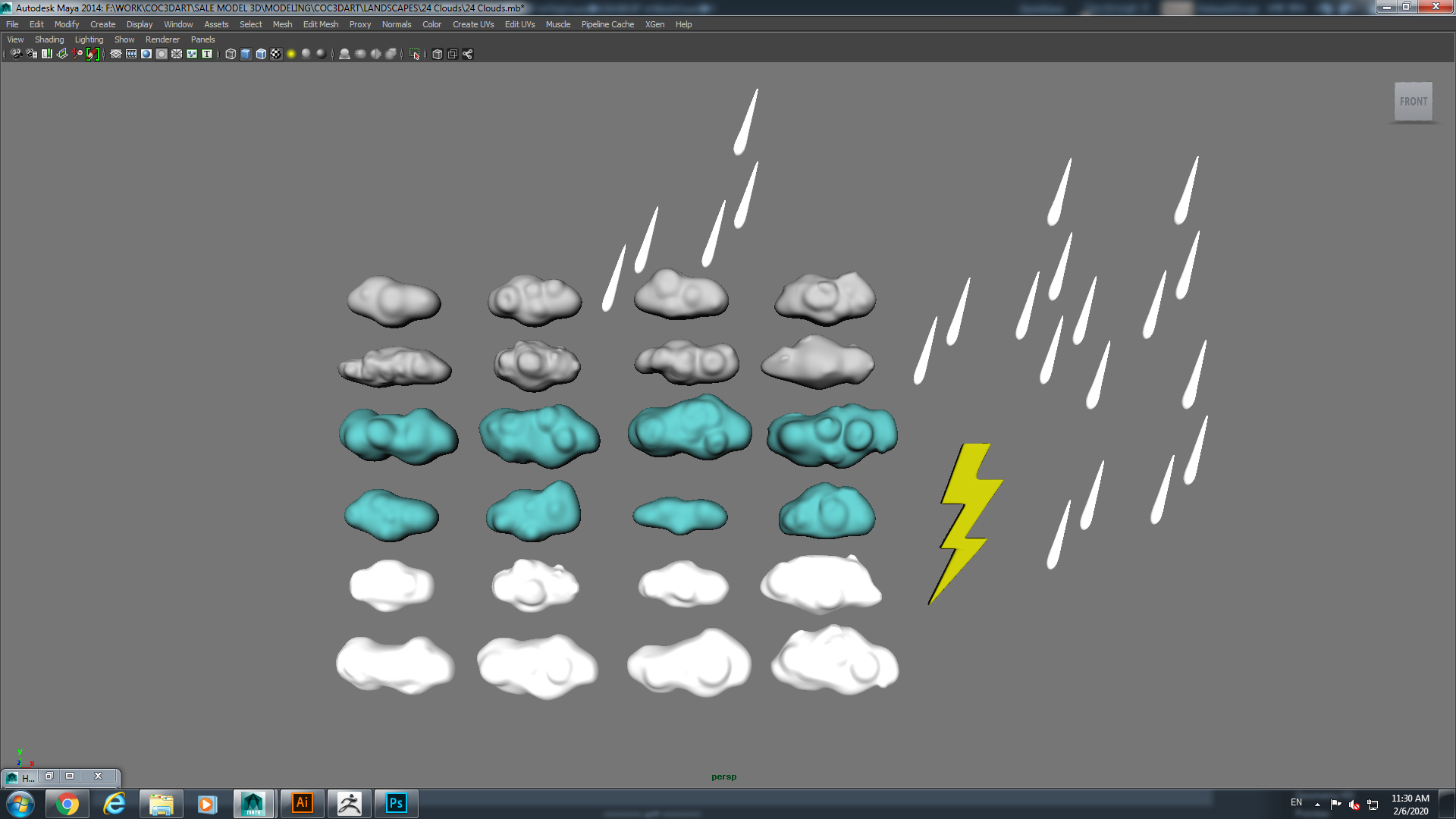The width and height of the screenshot is (1456, 819).
Task: Open the Edit Mesh menu
Action: tap(320, 24)
